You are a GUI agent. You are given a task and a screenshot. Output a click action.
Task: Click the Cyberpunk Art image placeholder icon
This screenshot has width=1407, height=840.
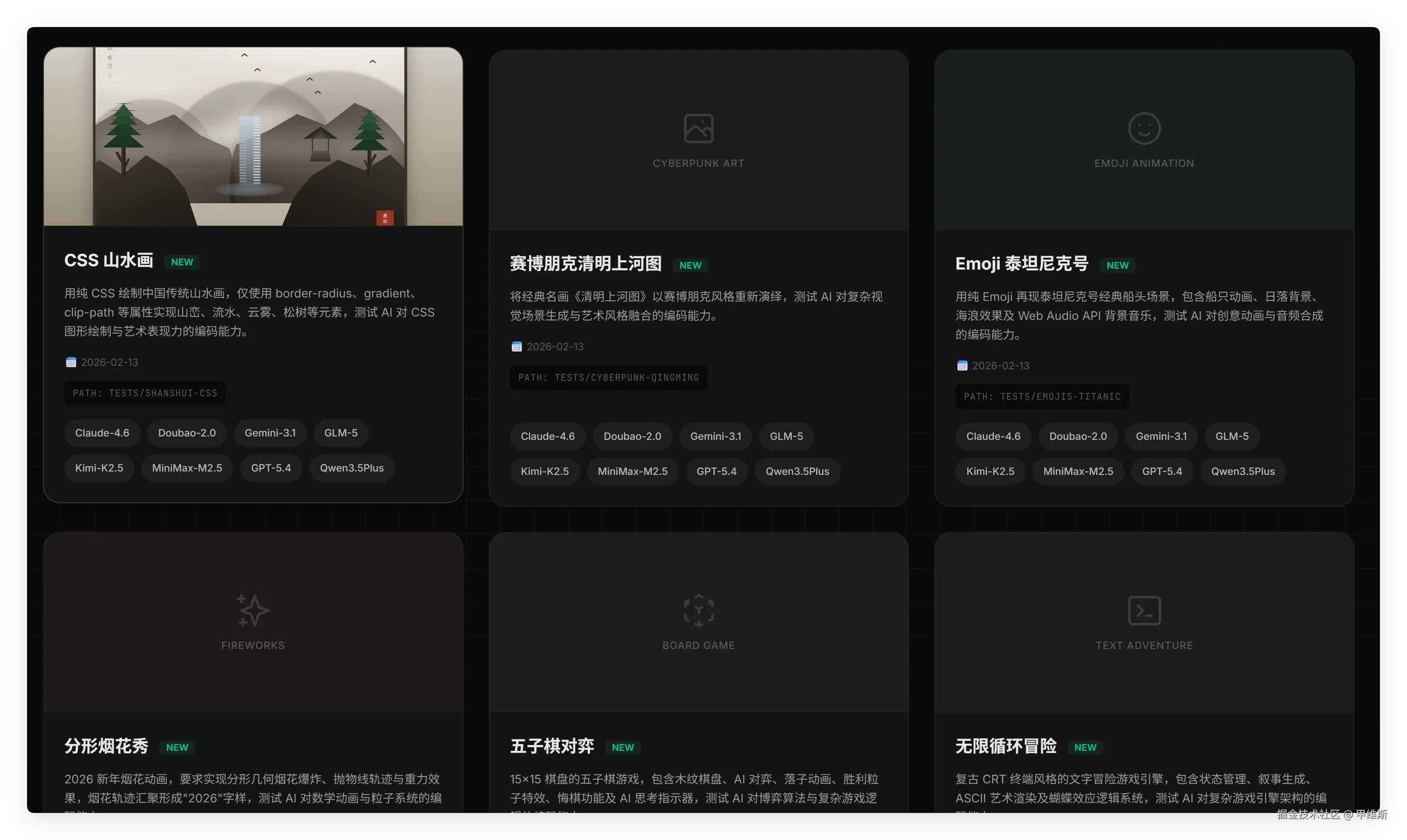point(698,128)
